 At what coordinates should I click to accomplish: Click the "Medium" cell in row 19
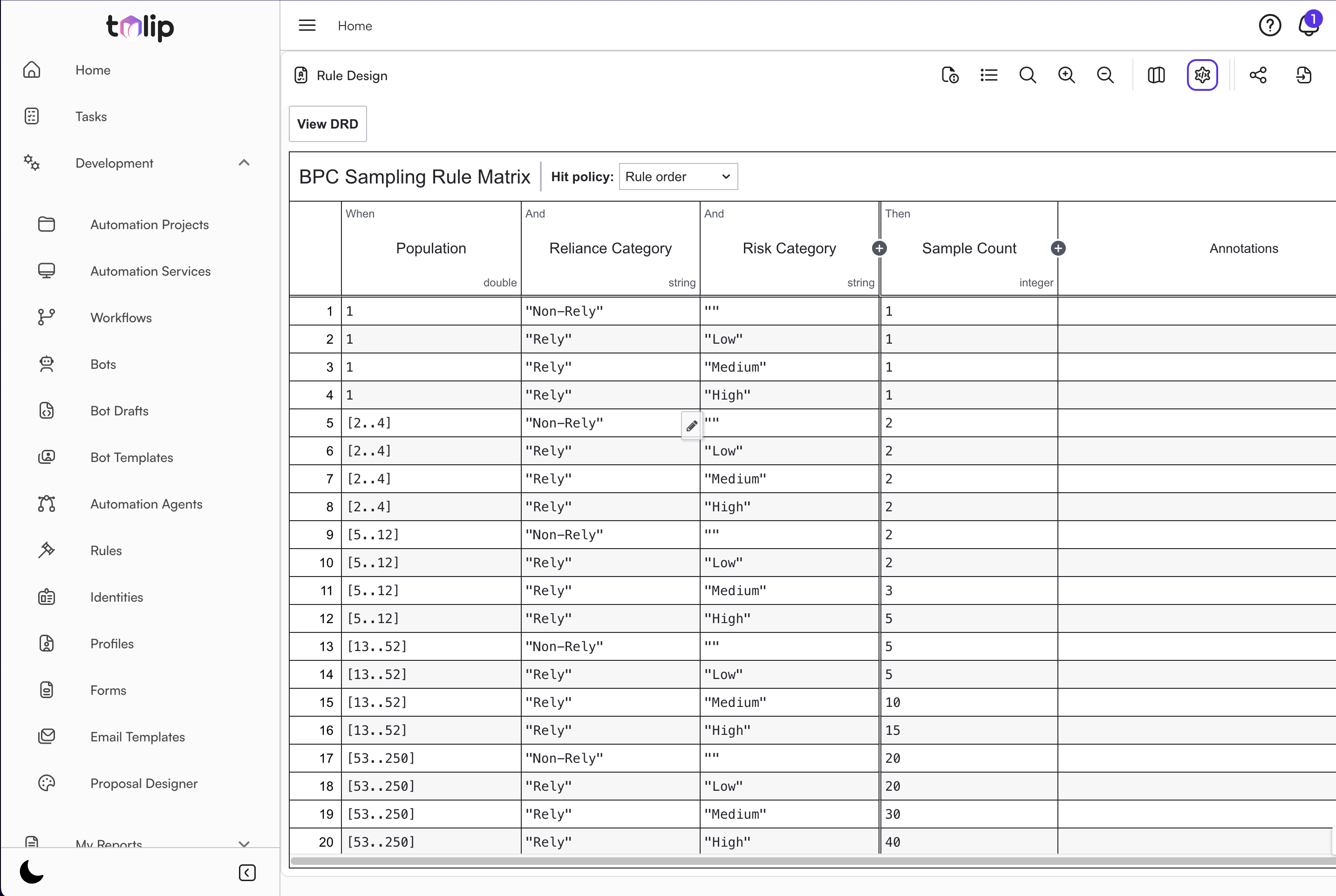click(x=789, y=815)
